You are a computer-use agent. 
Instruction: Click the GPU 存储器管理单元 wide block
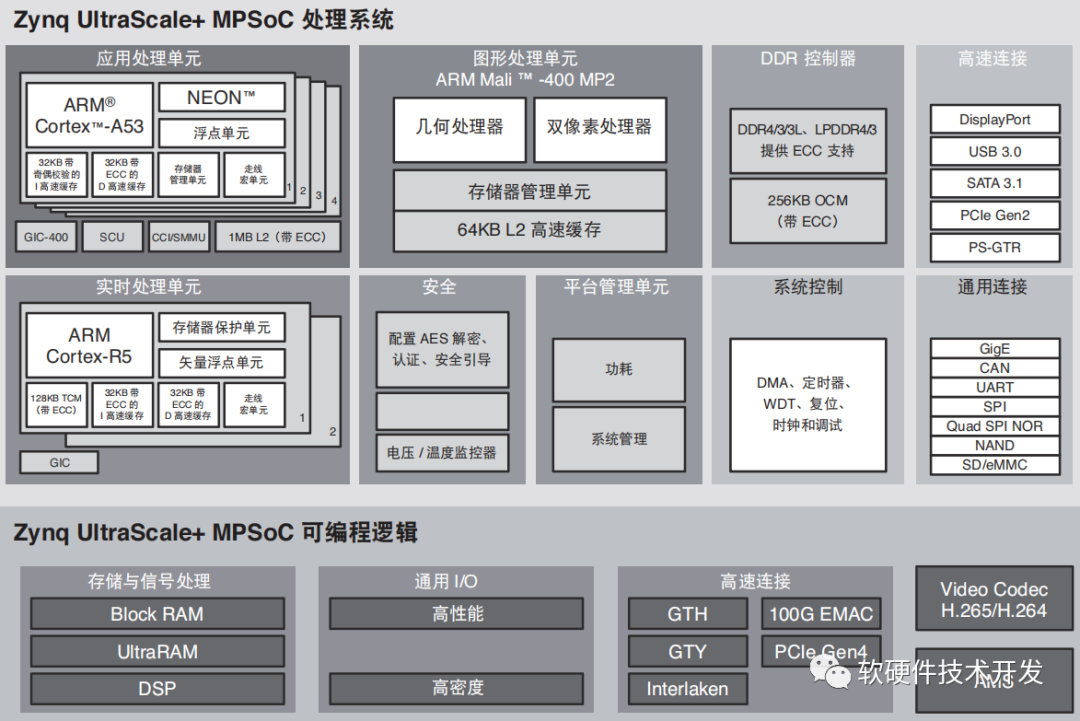point(530,191)
